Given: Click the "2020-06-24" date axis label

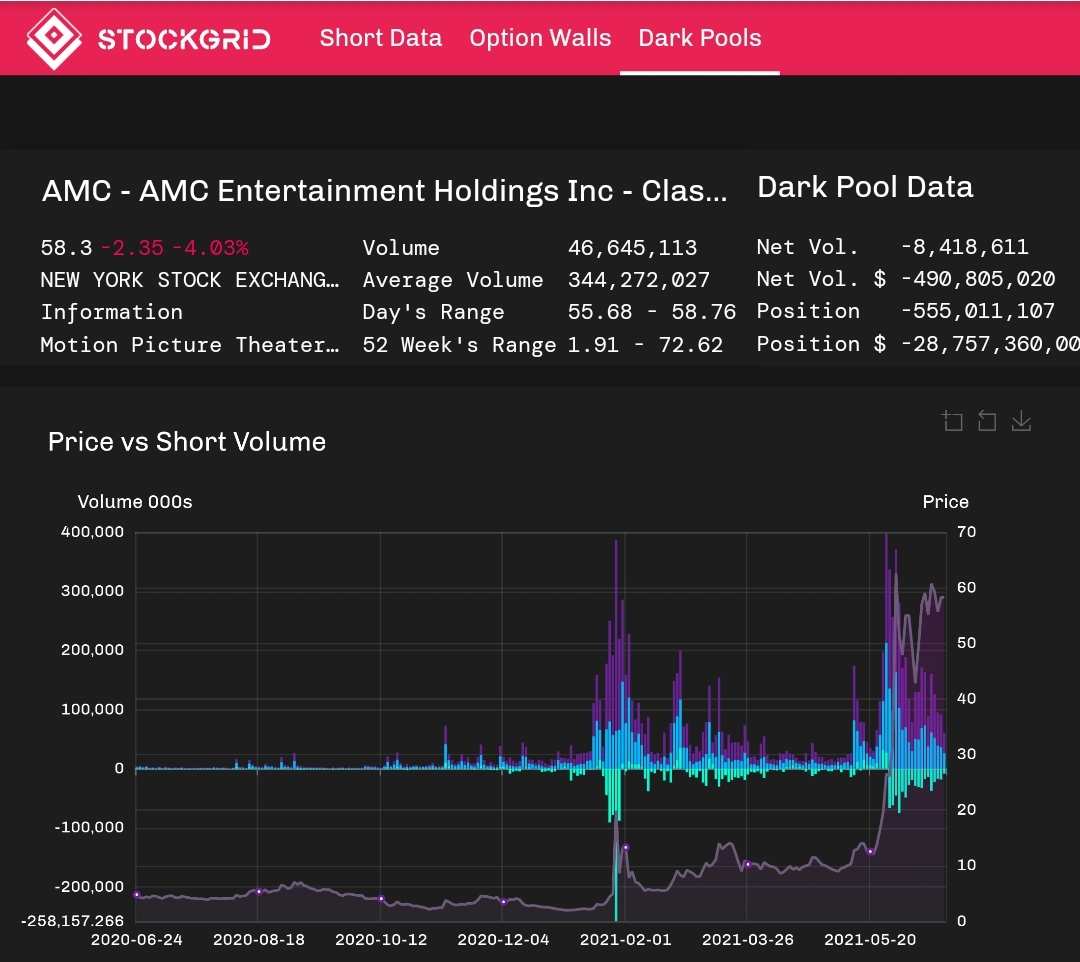Looking at the screenshot, I should coord(136,940).
